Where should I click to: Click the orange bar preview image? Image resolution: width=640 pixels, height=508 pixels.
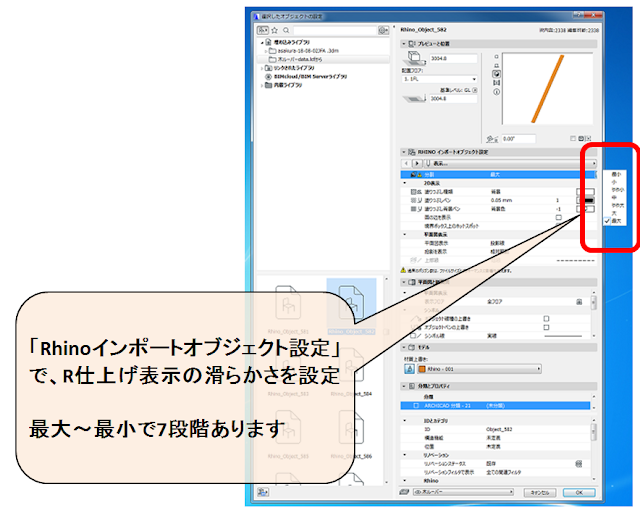point(547,89)
